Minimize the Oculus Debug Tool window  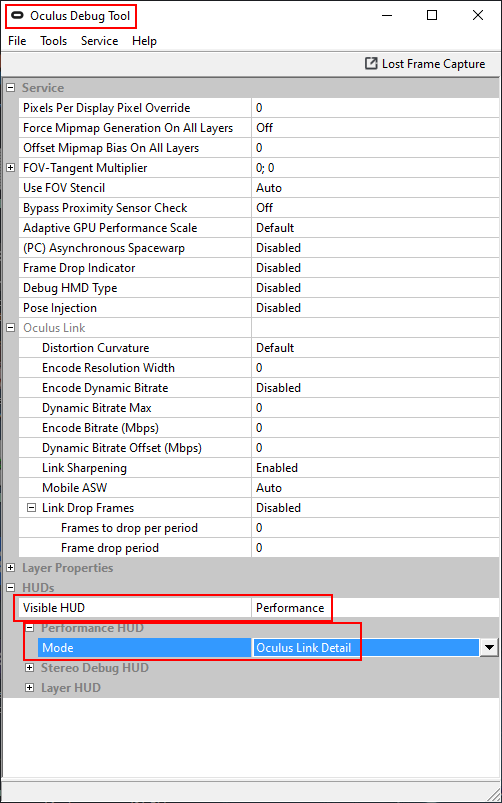[x=387, y=16]
